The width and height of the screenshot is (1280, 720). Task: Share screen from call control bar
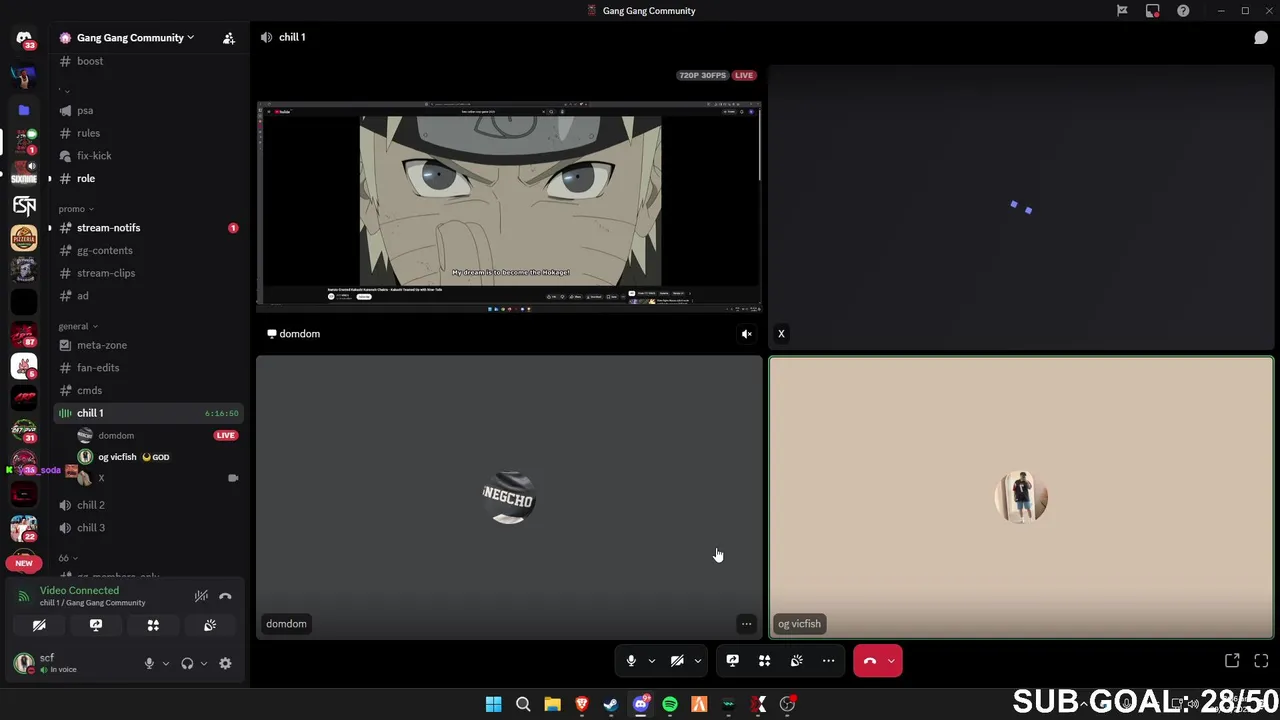tap(732, 661)
